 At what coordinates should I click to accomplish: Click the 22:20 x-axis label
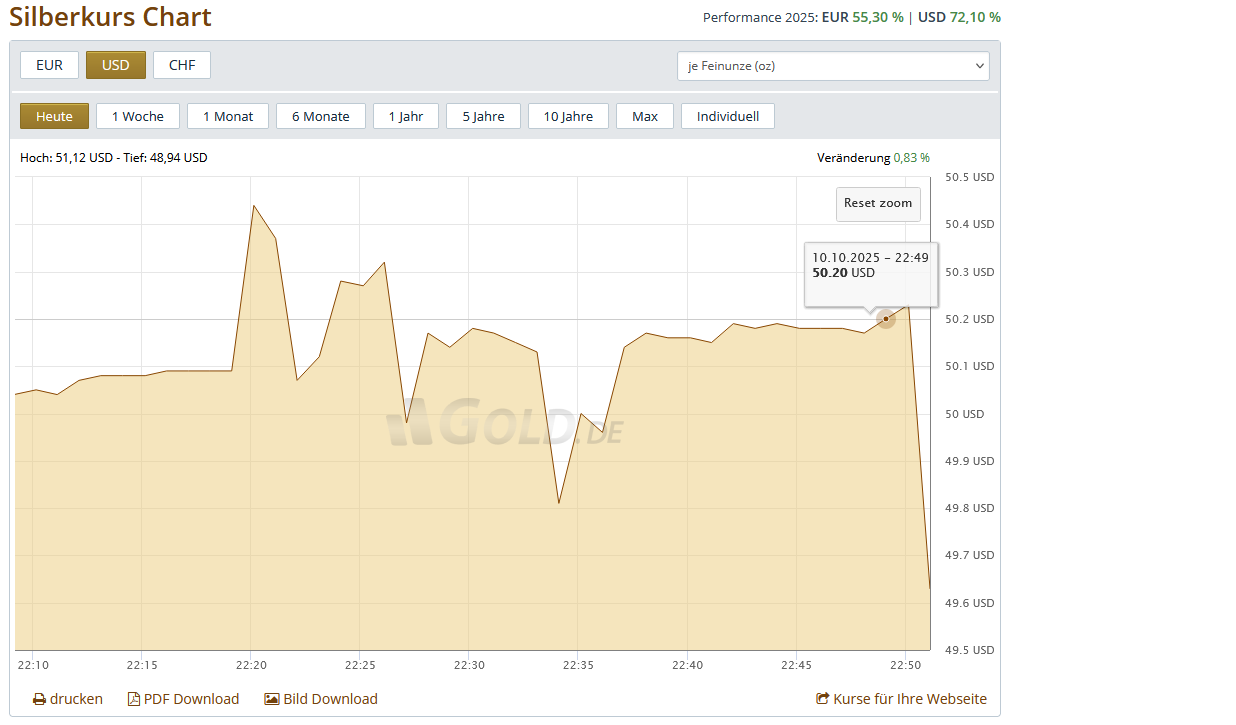pyautogui.click(x=251, y=665)
